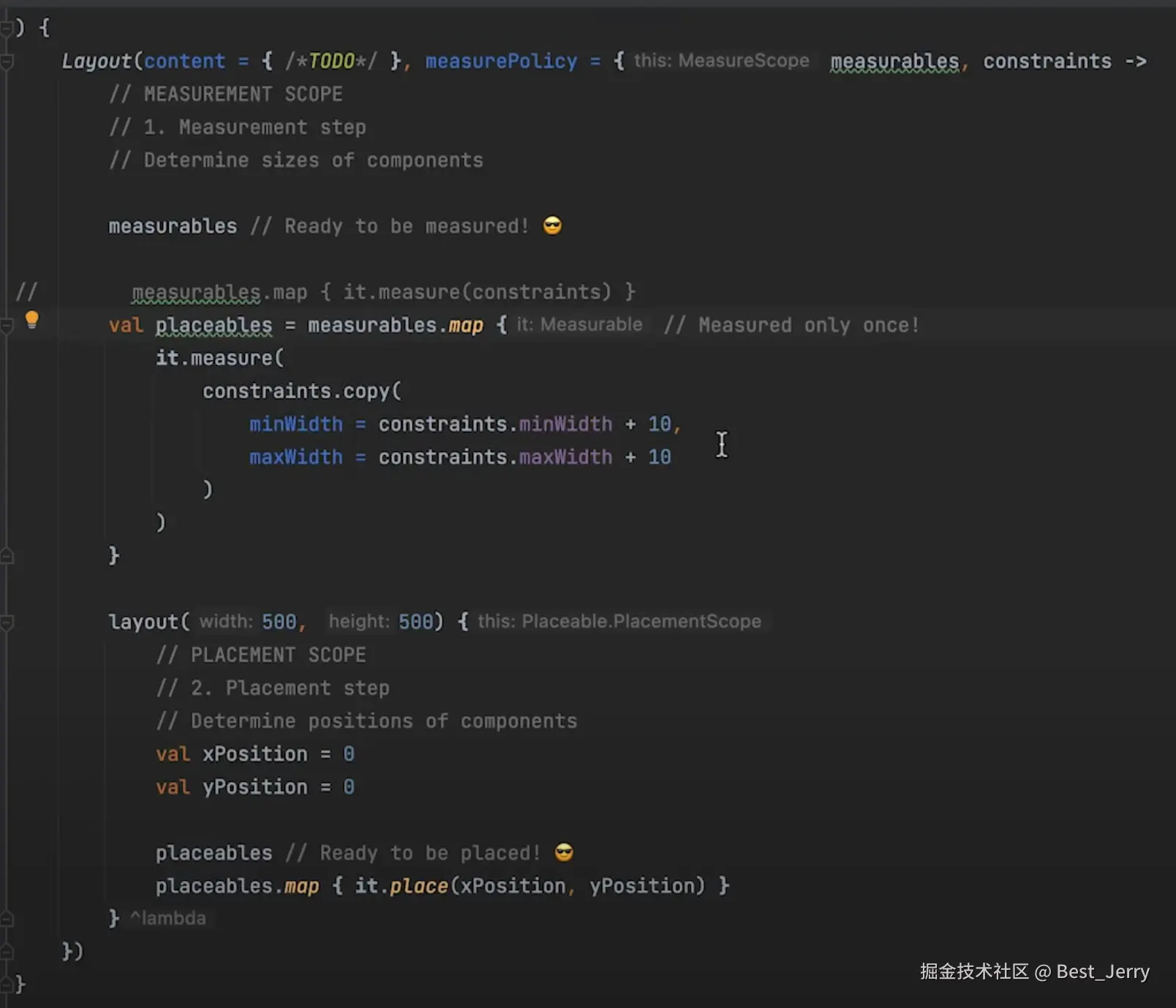Click the '/*TODO*/' comment
1176x1008 pixels.
331,61
